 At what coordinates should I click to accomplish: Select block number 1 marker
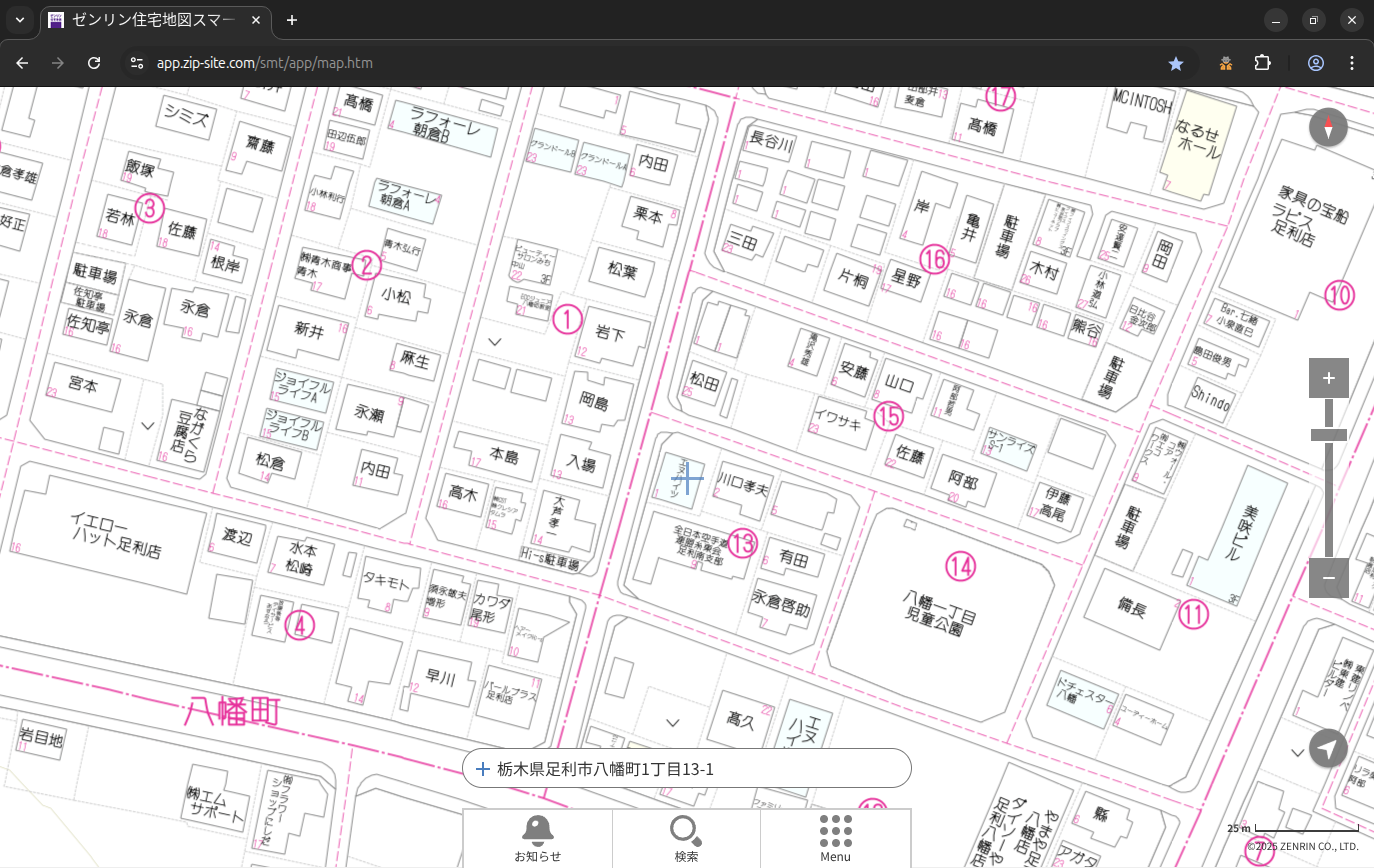point(566,319)
